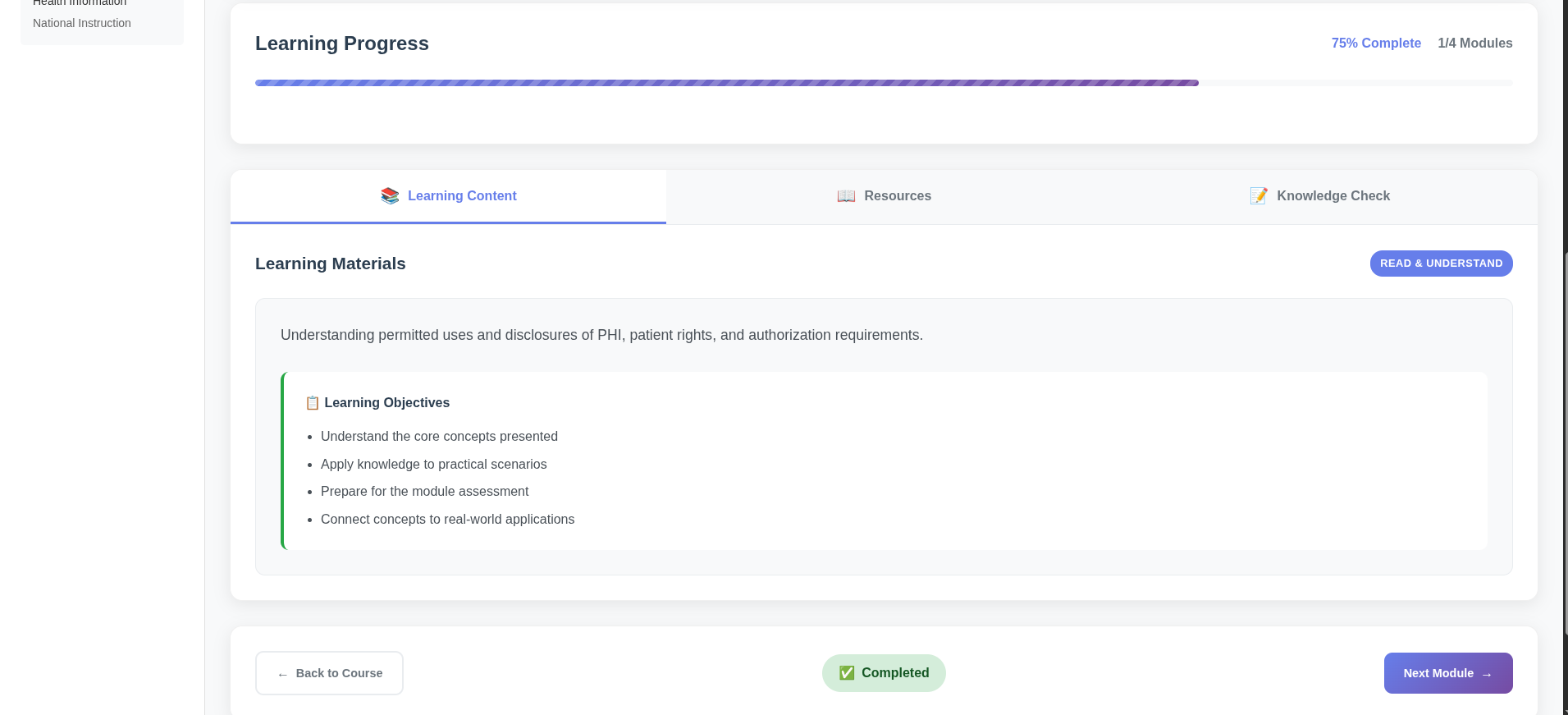Click the green checkmark Completed icon

(847, 673)
